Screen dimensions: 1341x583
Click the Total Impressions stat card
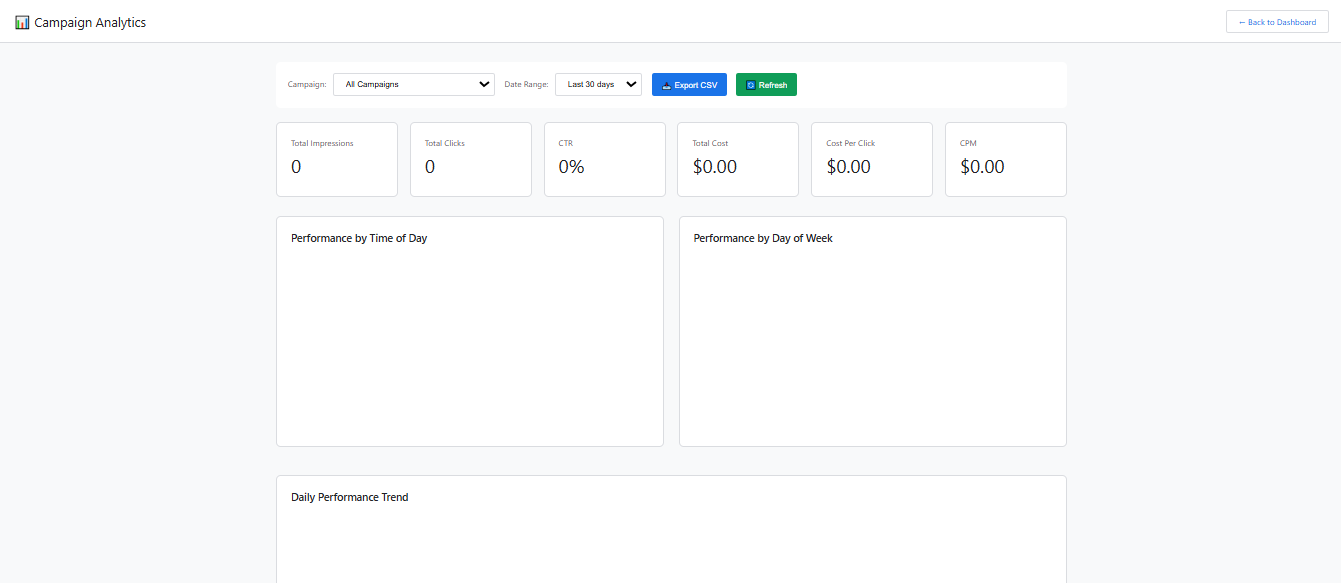coord(336,160)
